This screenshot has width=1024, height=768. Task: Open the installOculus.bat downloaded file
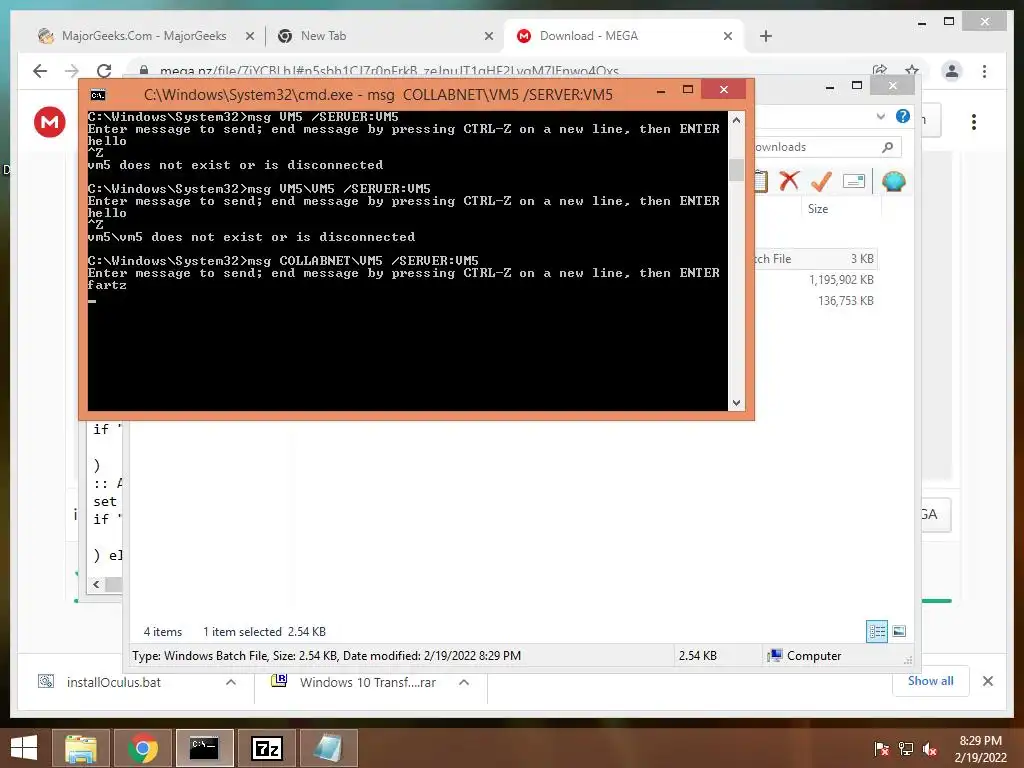(114, 682)
